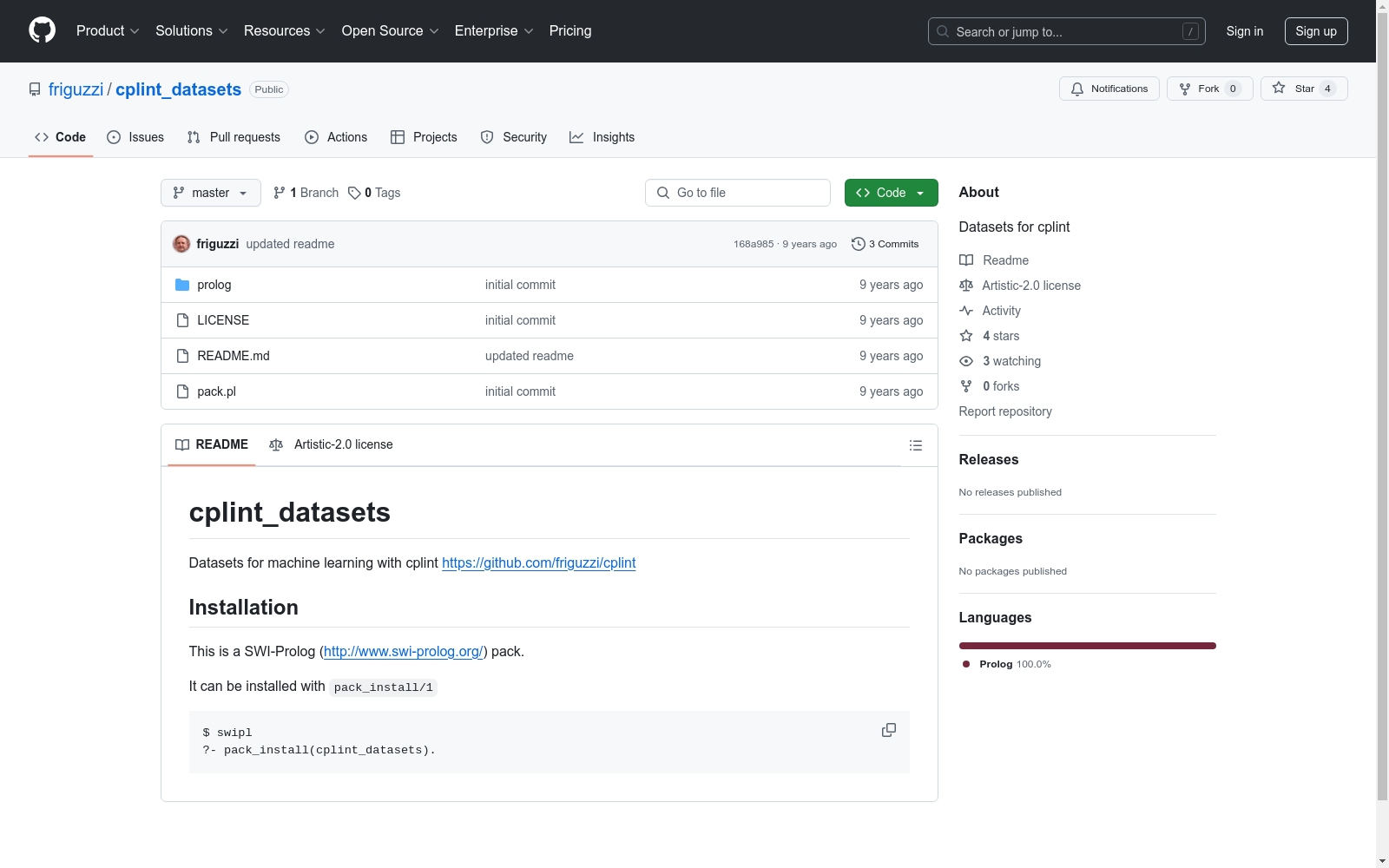Click the pulse icon next to Activity

966,311
